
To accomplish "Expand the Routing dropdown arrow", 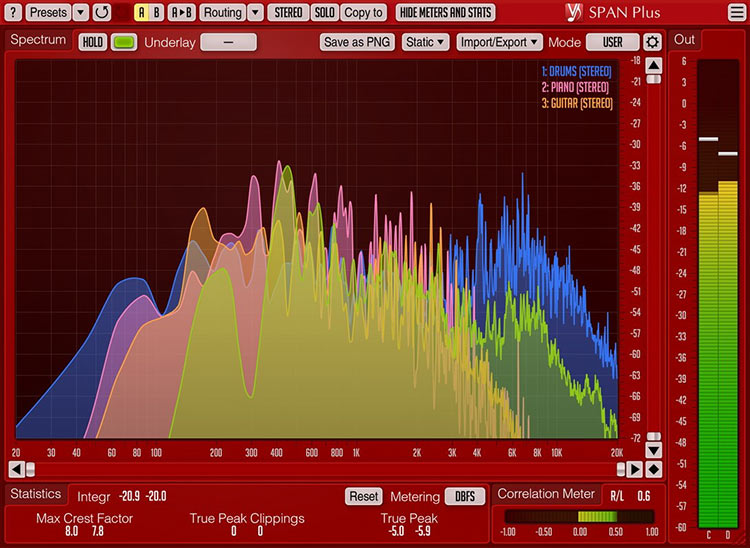I will 256,12.
